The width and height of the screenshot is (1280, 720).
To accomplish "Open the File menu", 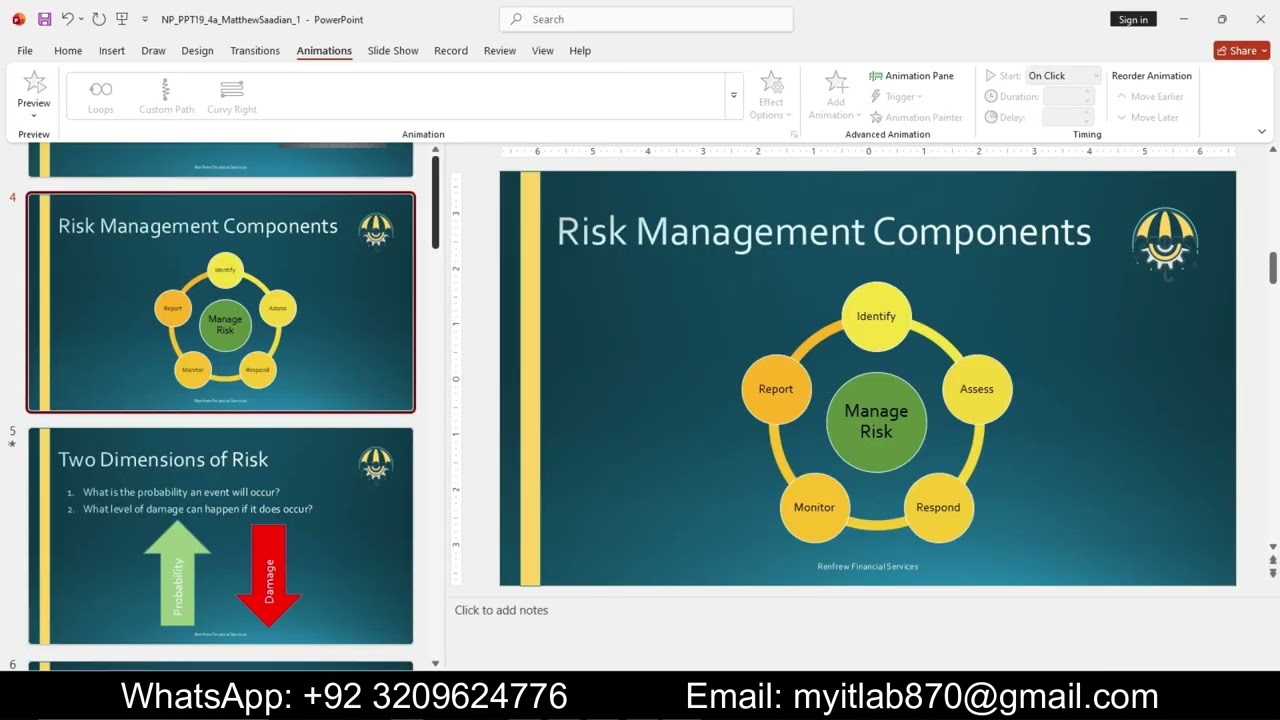I will tap(25, 50).
